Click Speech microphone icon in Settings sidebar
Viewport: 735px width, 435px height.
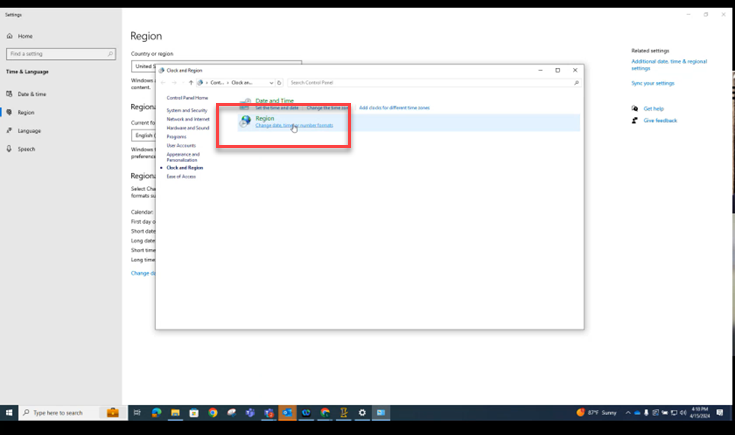tap(9, 149)
